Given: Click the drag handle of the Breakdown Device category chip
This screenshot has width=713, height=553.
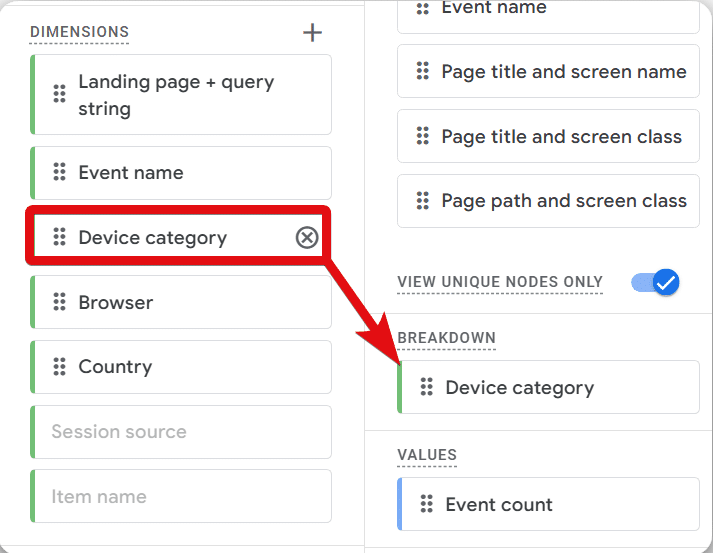Looking at the screenshot, I should click(427, 387).
